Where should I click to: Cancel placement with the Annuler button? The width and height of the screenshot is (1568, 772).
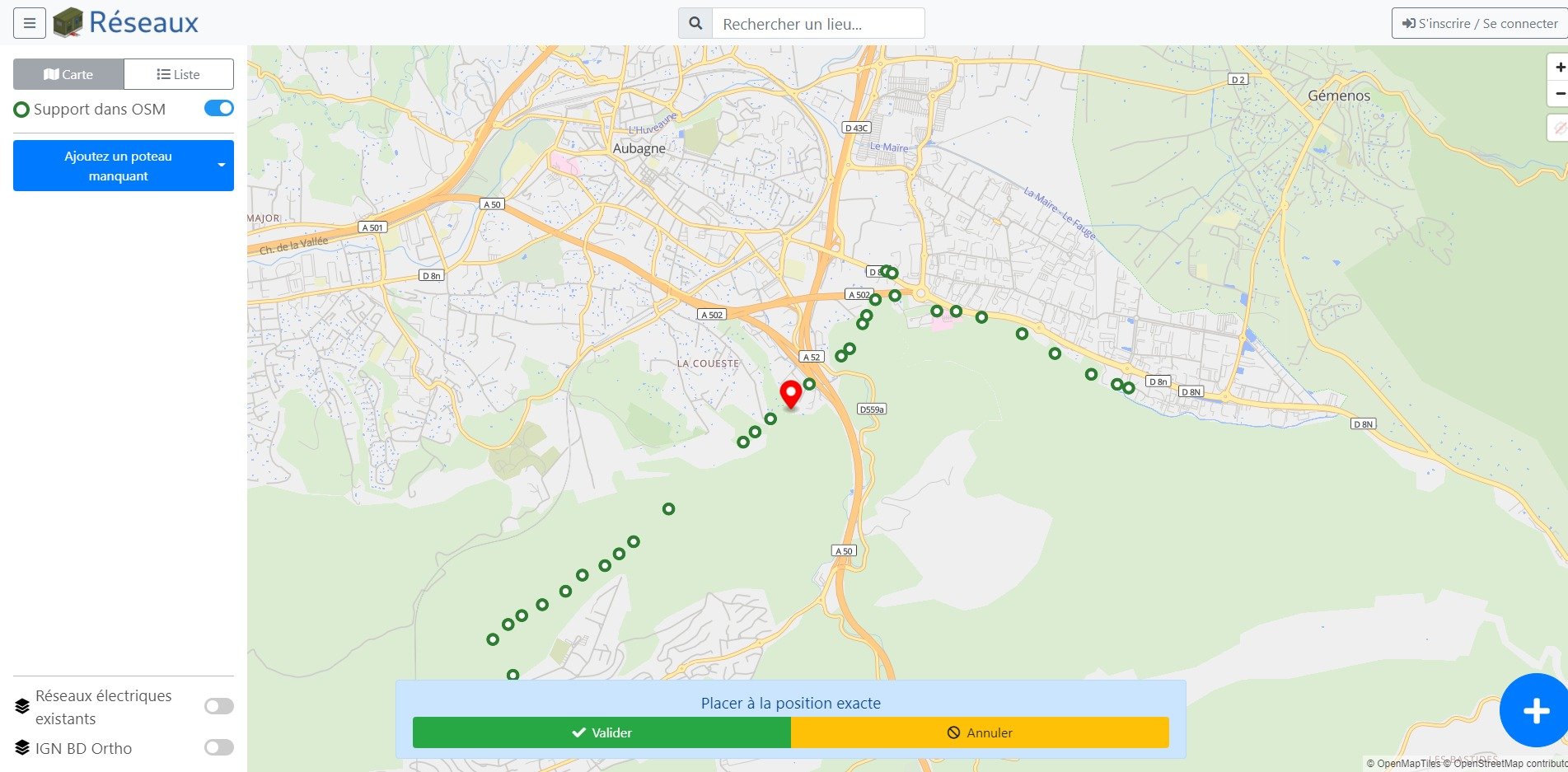(980, 732)
